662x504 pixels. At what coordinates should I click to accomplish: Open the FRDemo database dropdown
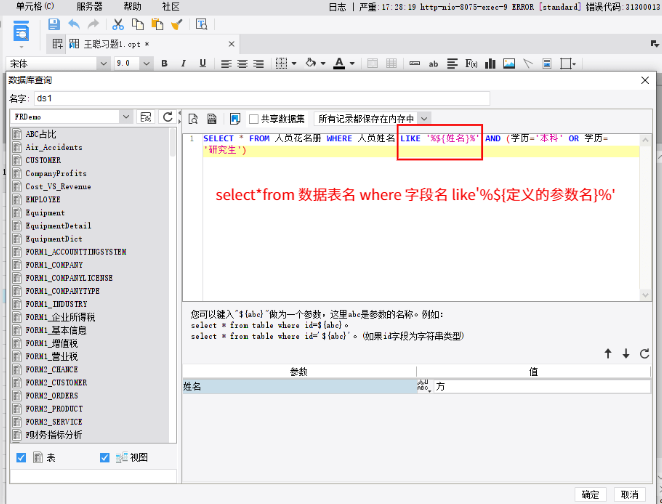coord(125,117)
